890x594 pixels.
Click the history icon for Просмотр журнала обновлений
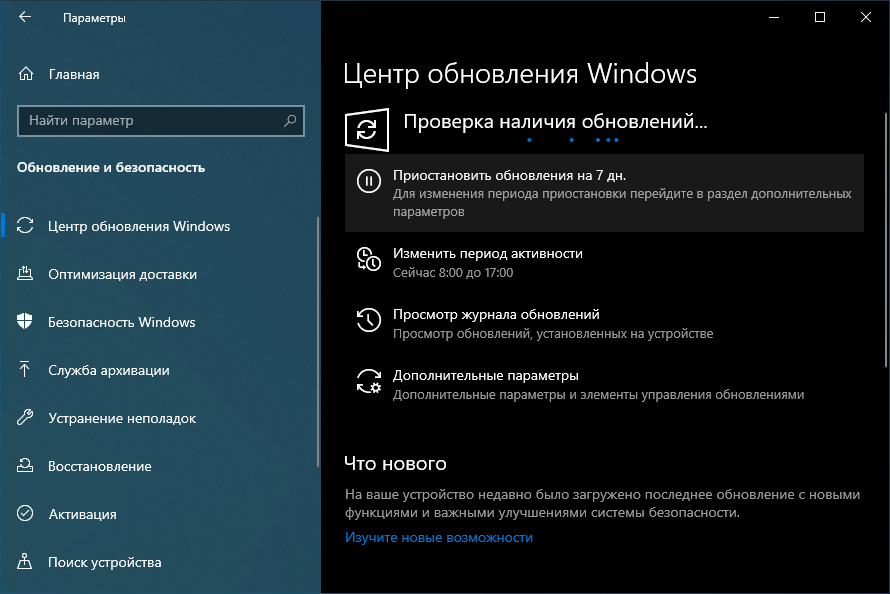[368, 320]
